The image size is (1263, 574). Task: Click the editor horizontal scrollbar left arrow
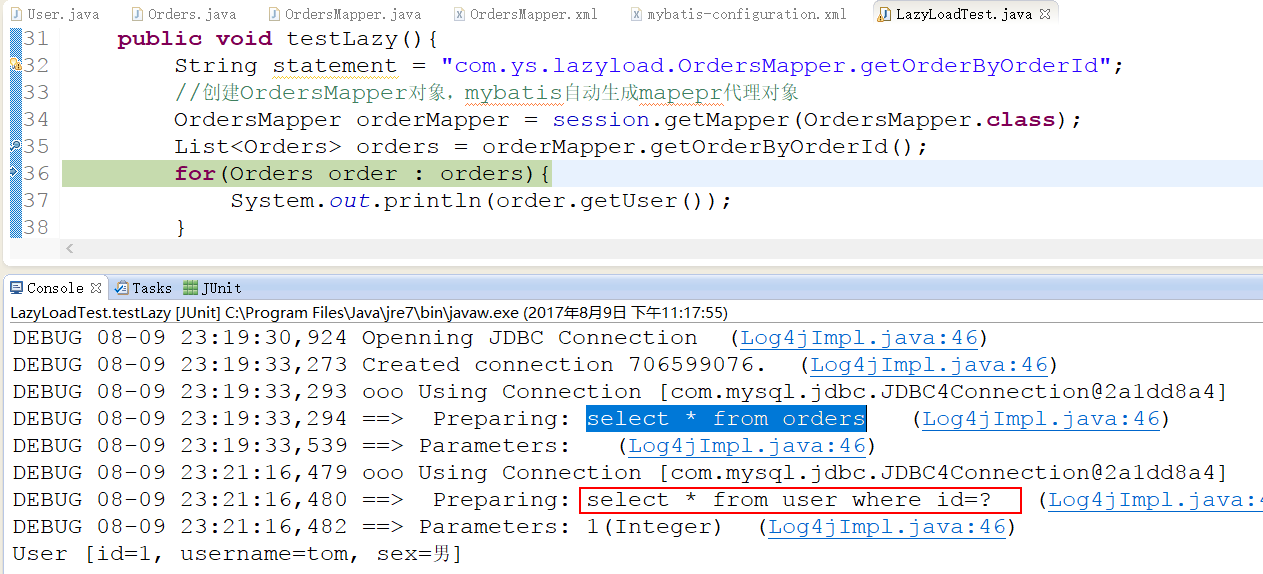pos(69,249)
